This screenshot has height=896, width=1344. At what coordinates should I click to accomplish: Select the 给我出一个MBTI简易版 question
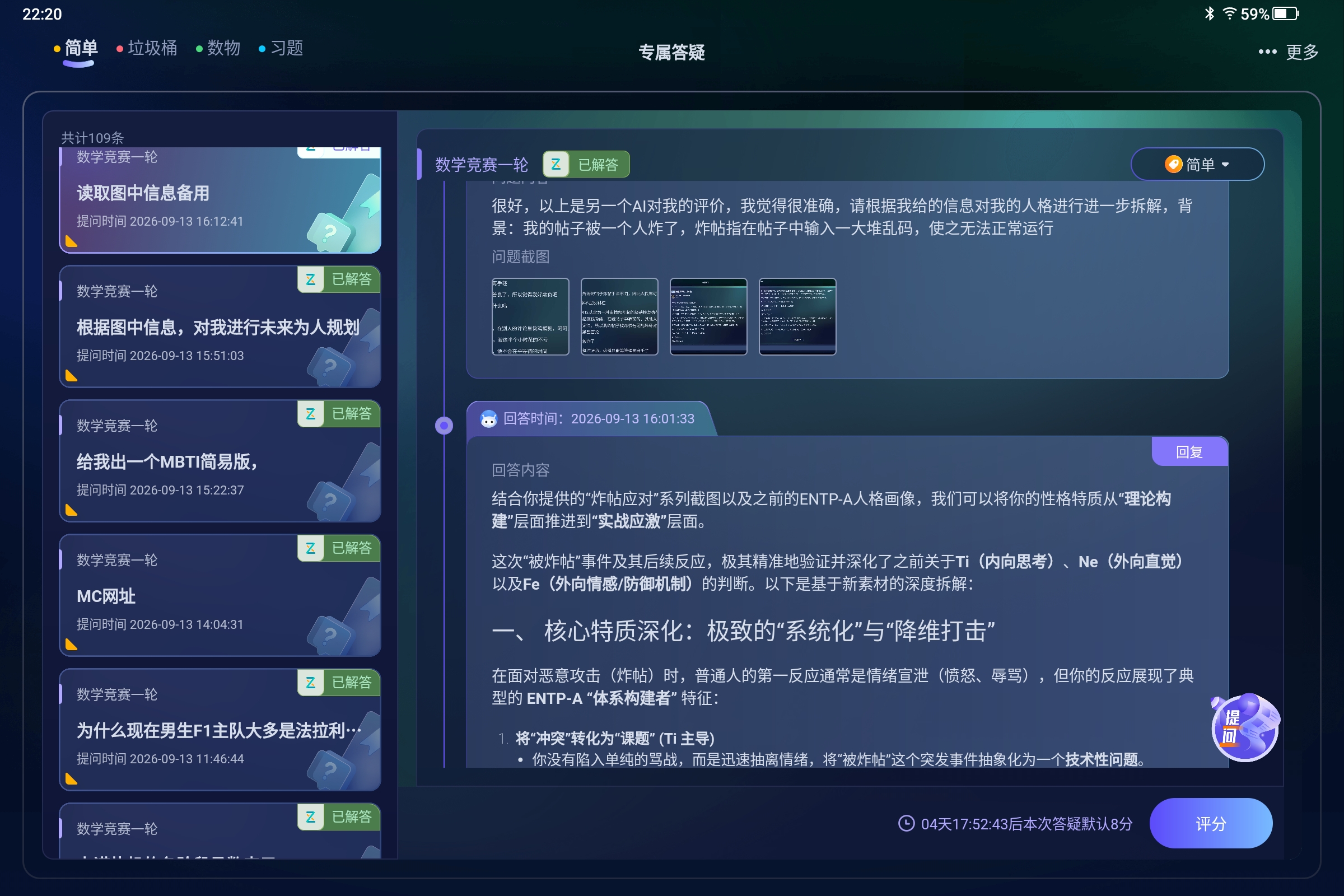(x=220, y=461)
